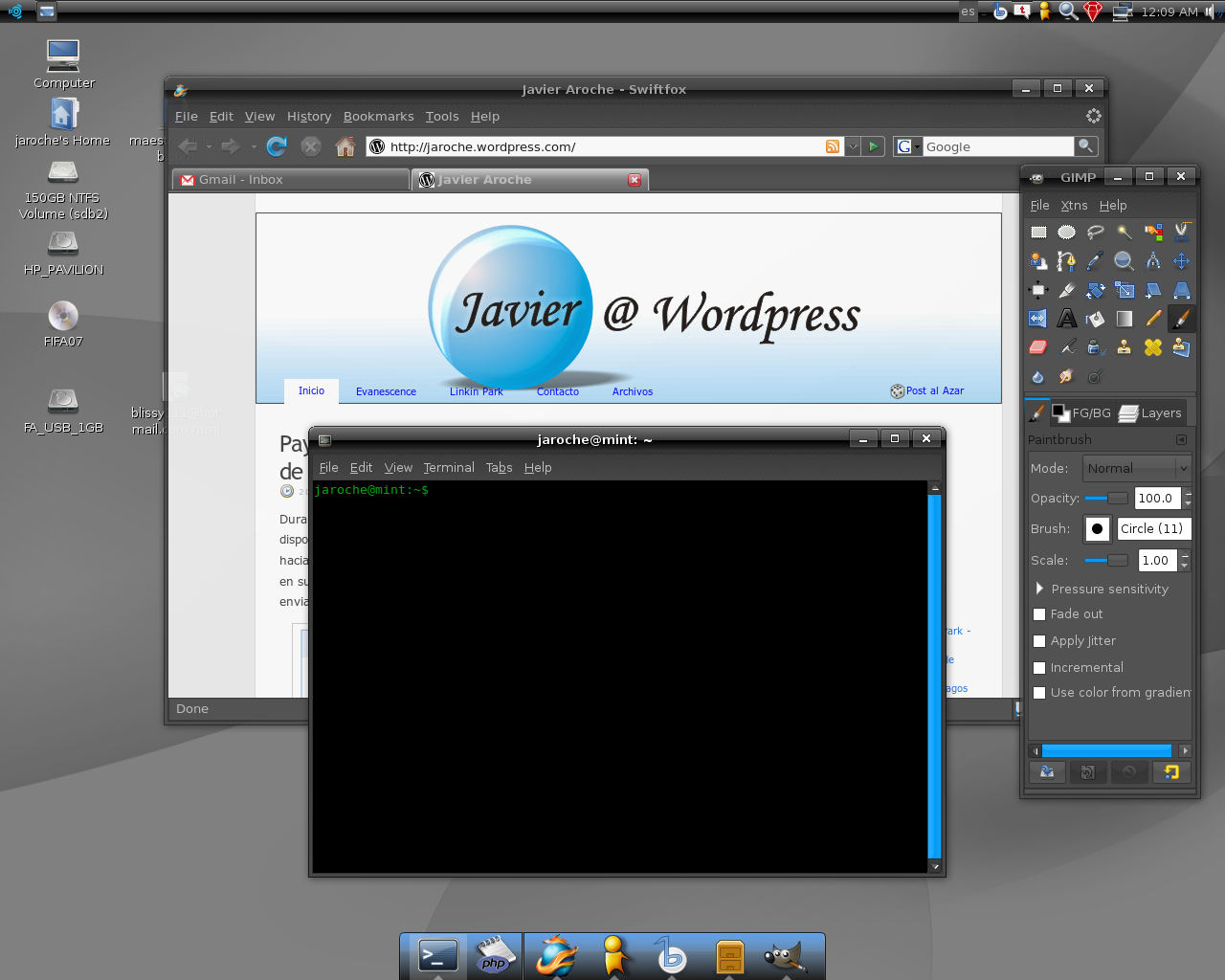
Task: Select the Eraser tool
Action: pos(1038,347)
